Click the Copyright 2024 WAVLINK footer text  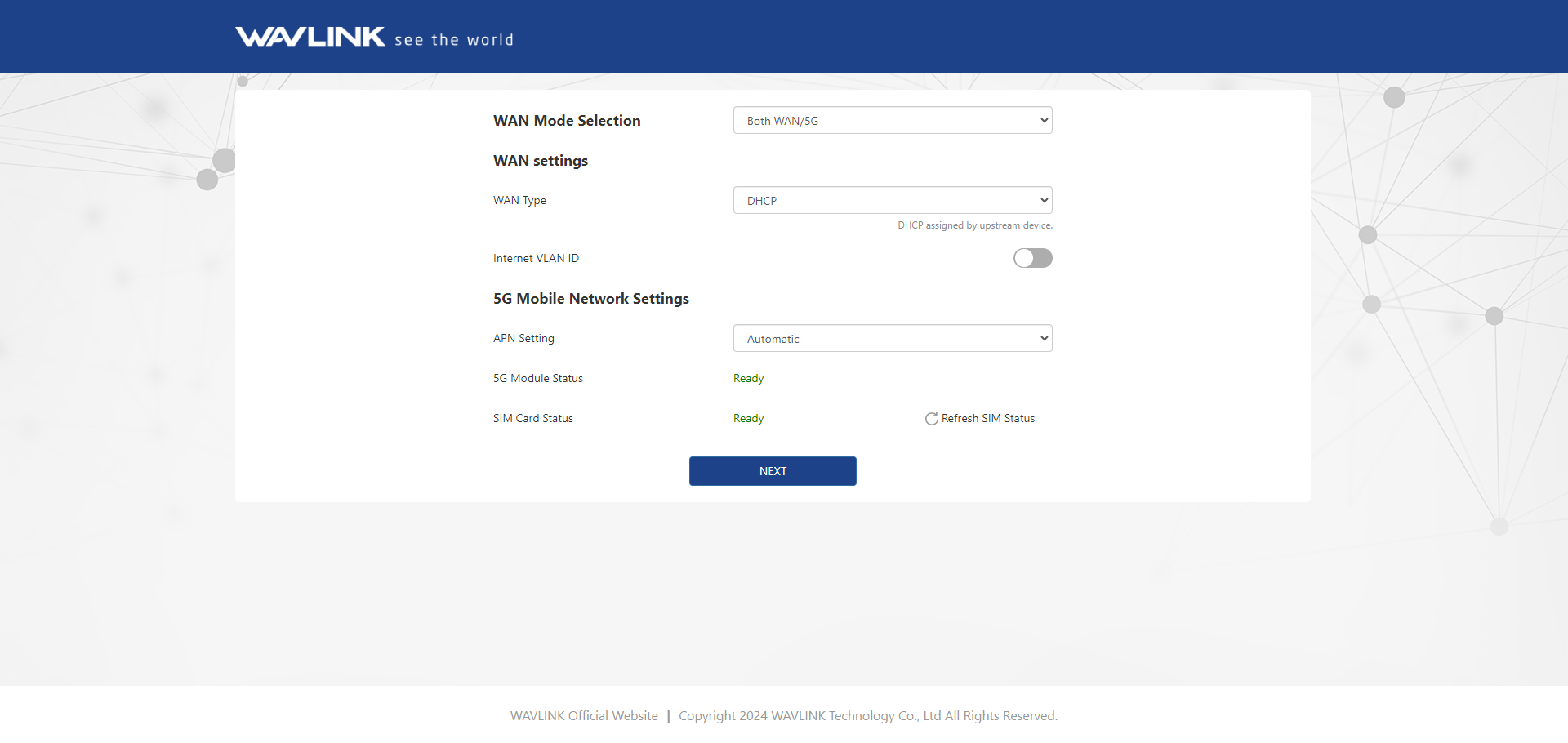pos(867,716)
